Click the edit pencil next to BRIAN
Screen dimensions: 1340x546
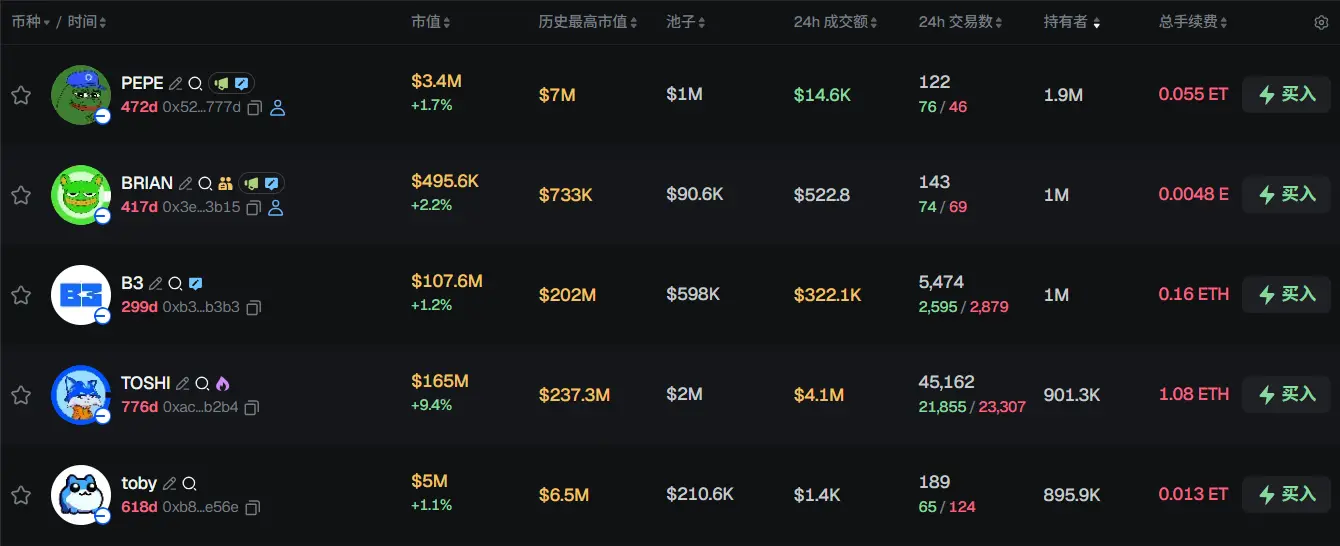185,184
